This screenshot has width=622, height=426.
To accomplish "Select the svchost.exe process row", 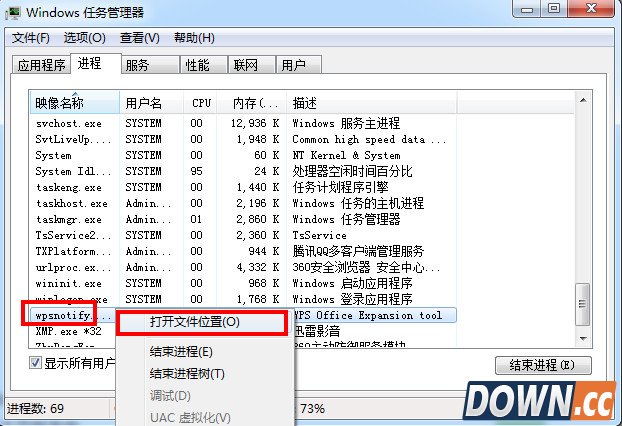I will 243,123.
